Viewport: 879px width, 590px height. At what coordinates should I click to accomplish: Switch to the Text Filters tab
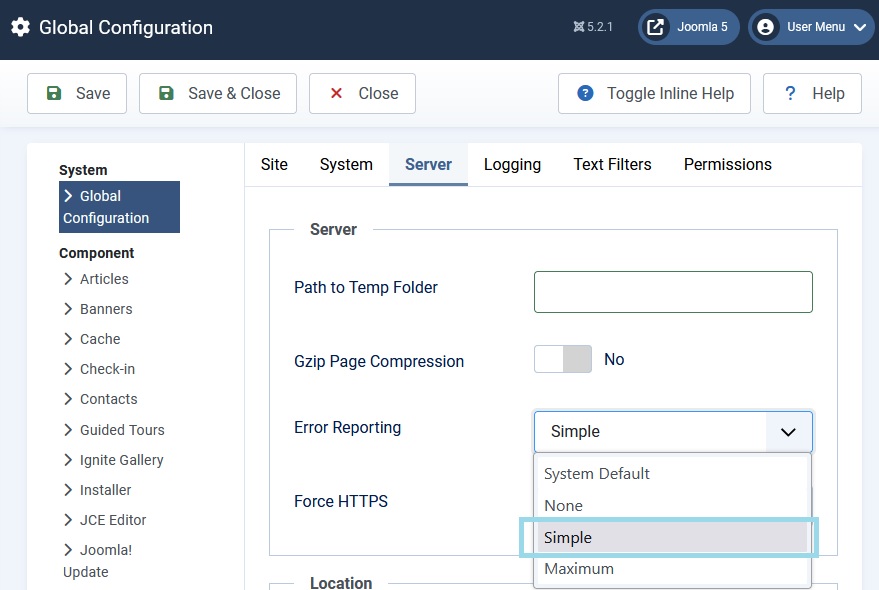click(x=612, y=164)
